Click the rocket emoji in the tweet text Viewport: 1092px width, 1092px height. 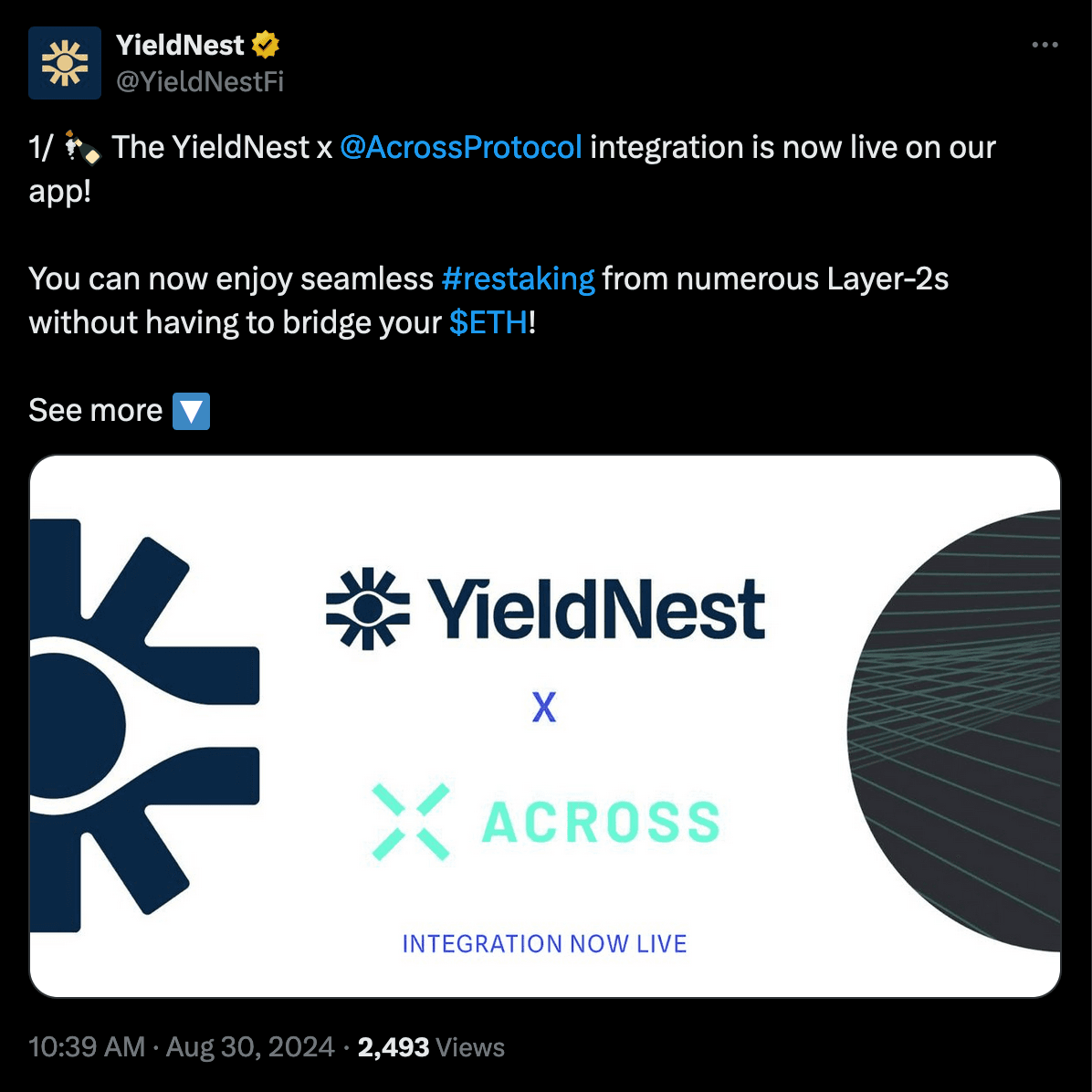[x=80, y=146]
